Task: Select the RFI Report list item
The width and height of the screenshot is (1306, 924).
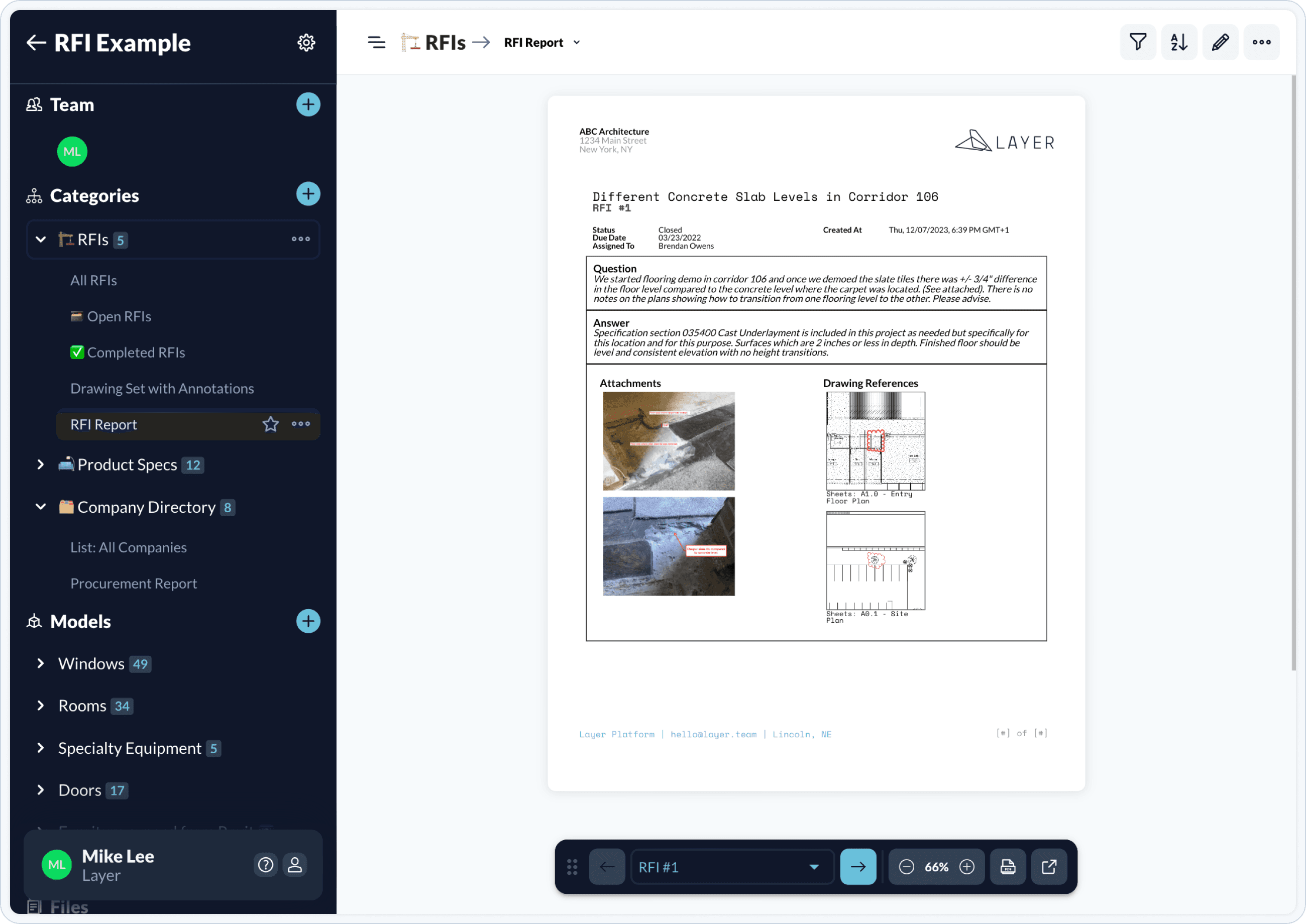Action: [104, 424]
